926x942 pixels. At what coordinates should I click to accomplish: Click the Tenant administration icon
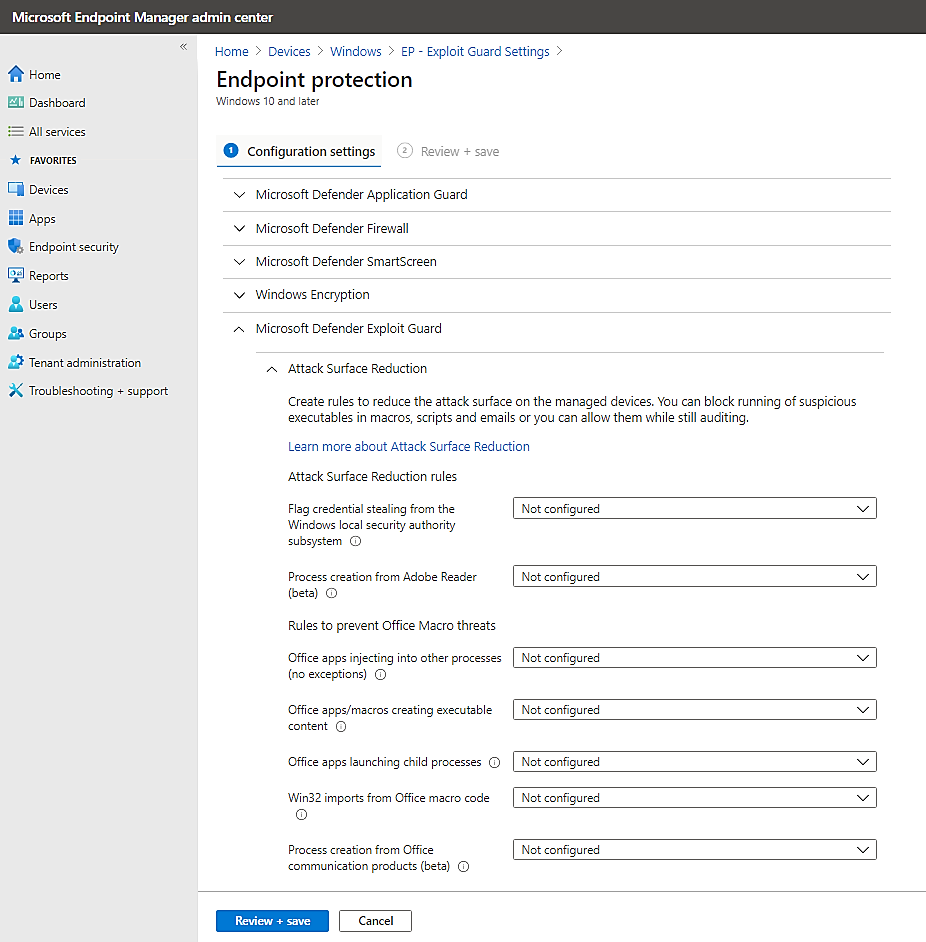coord(15,362)
